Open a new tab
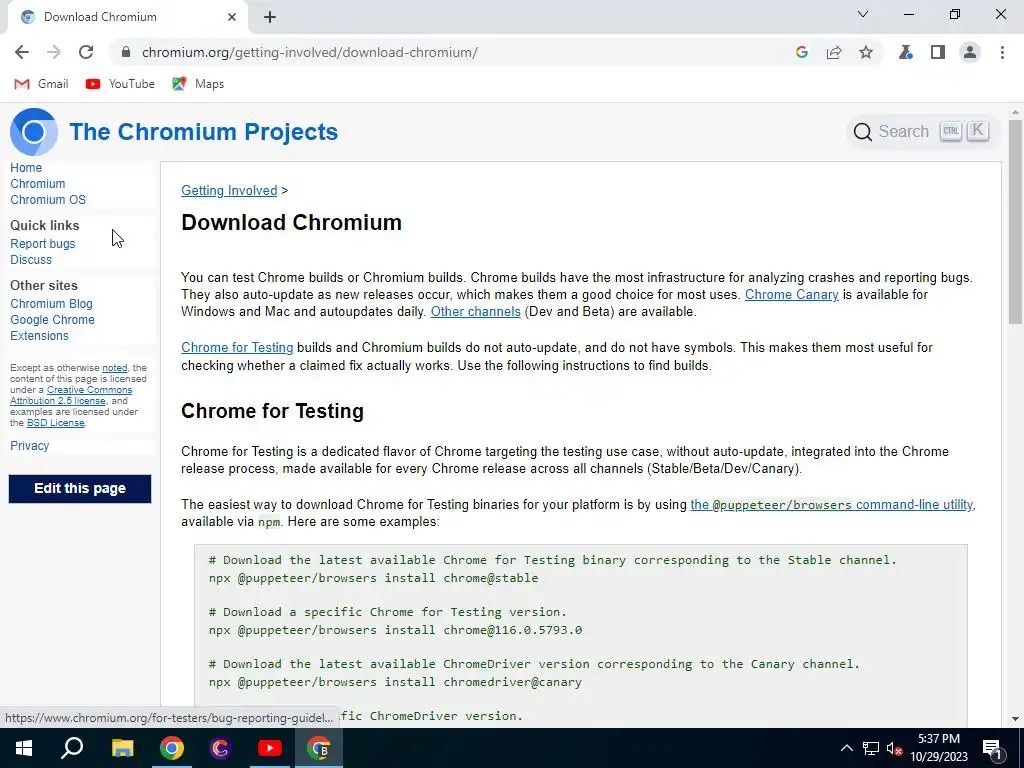Screen dimensions: 1024x768 point(270,17)
